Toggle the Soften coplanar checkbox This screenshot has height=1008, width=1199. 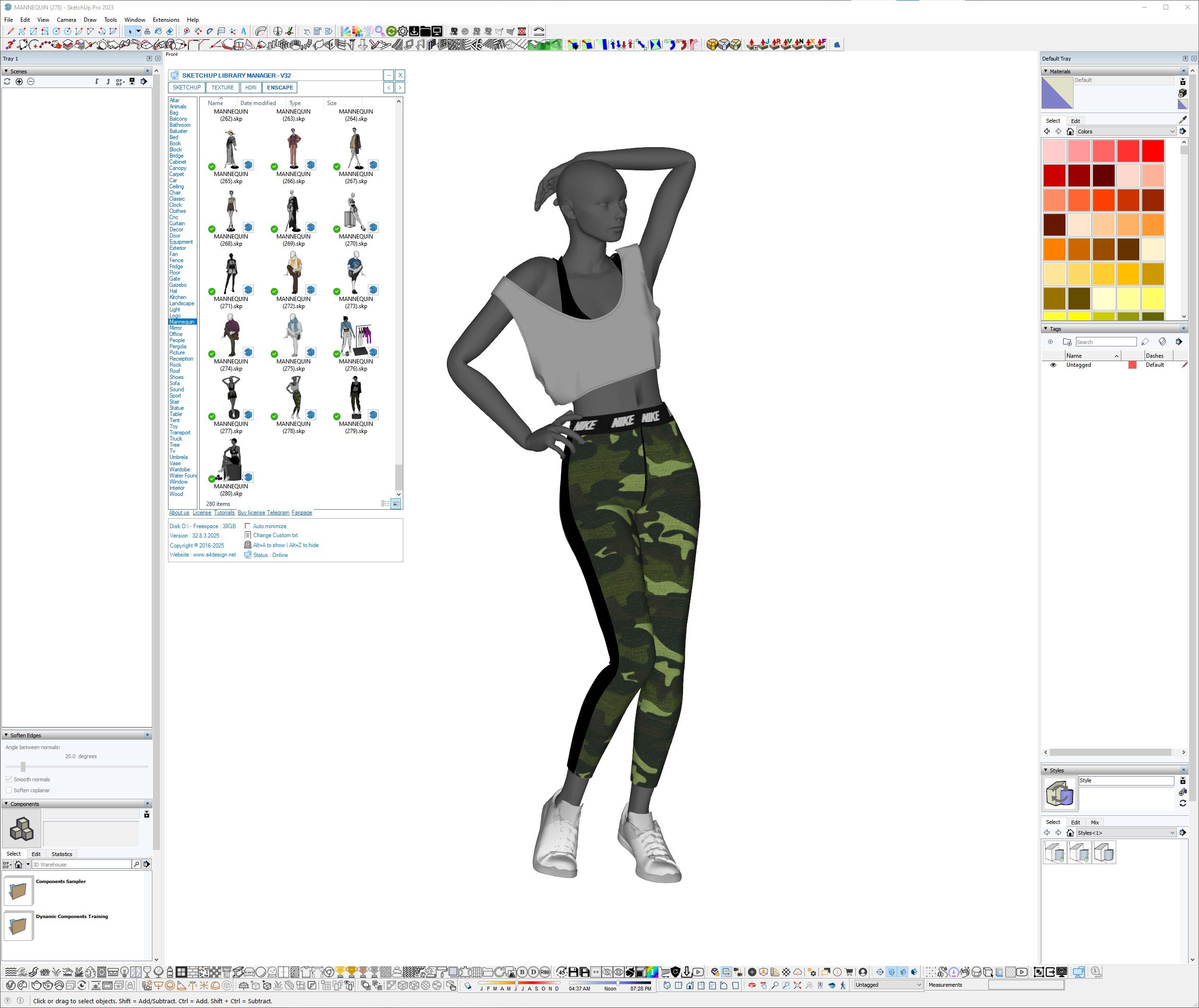click(x=9, y=790)
